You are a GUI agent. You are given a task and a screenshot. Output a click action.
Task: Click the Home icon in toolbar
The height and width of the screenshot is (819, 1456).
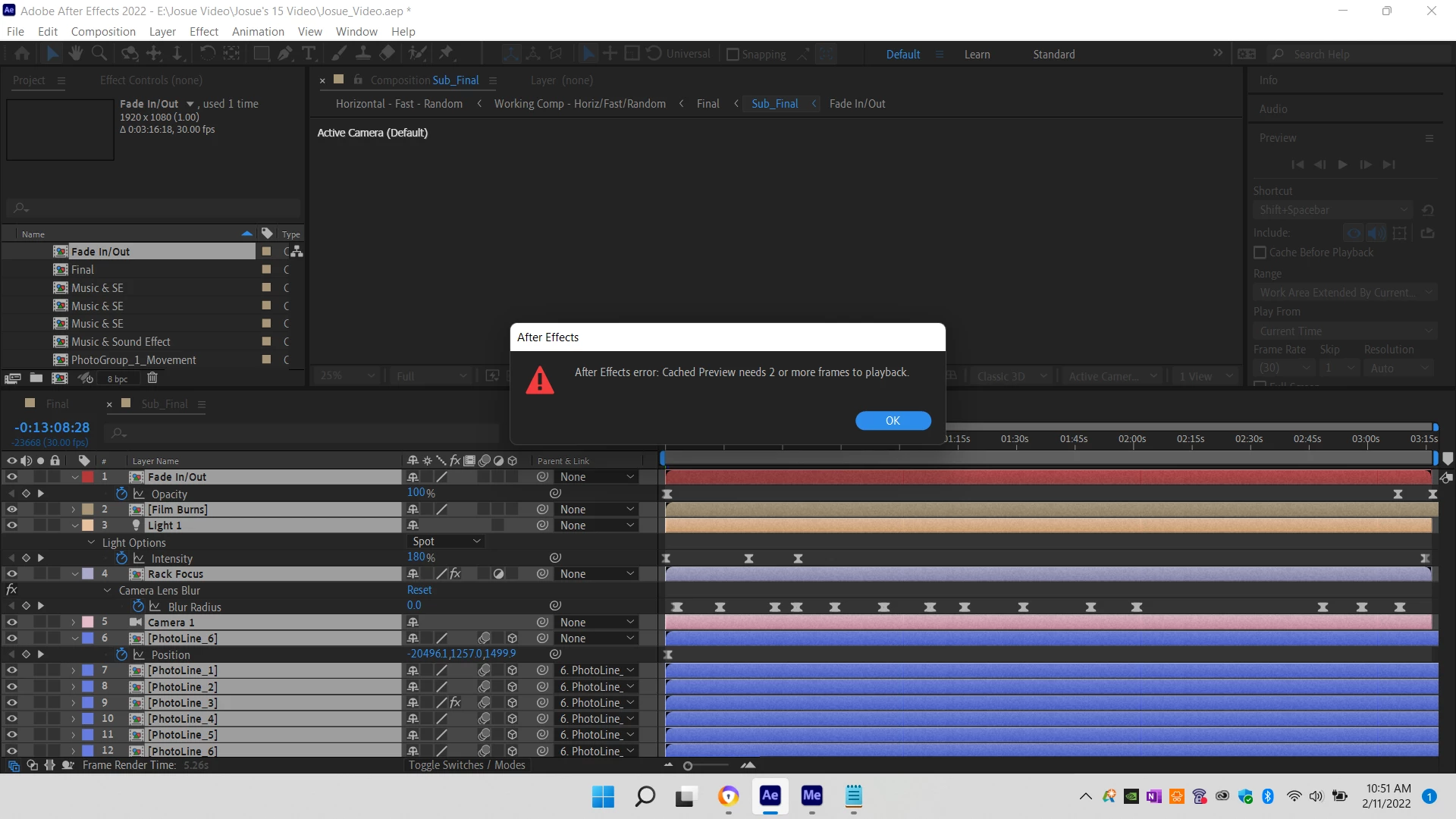[x=22, y=53]
